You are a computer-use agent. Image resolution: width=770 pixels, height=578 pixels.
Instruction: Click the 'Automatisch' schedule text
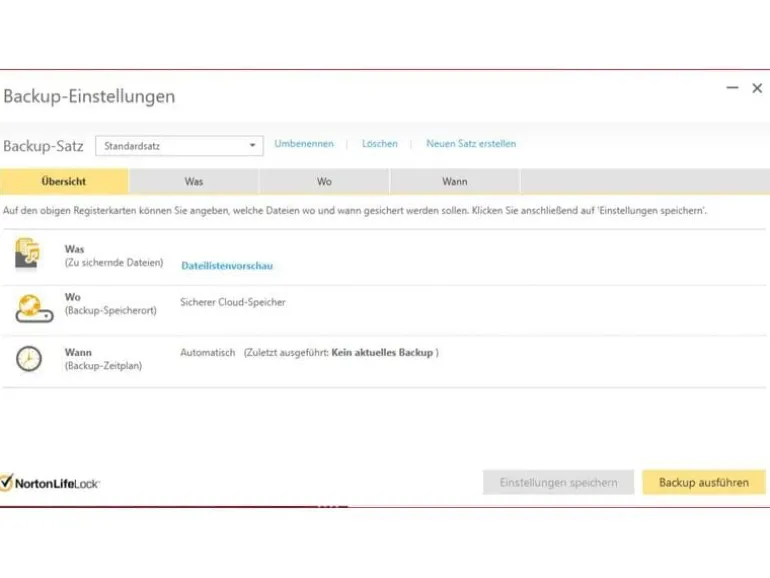pyautogui.click(x=208, y=353)
